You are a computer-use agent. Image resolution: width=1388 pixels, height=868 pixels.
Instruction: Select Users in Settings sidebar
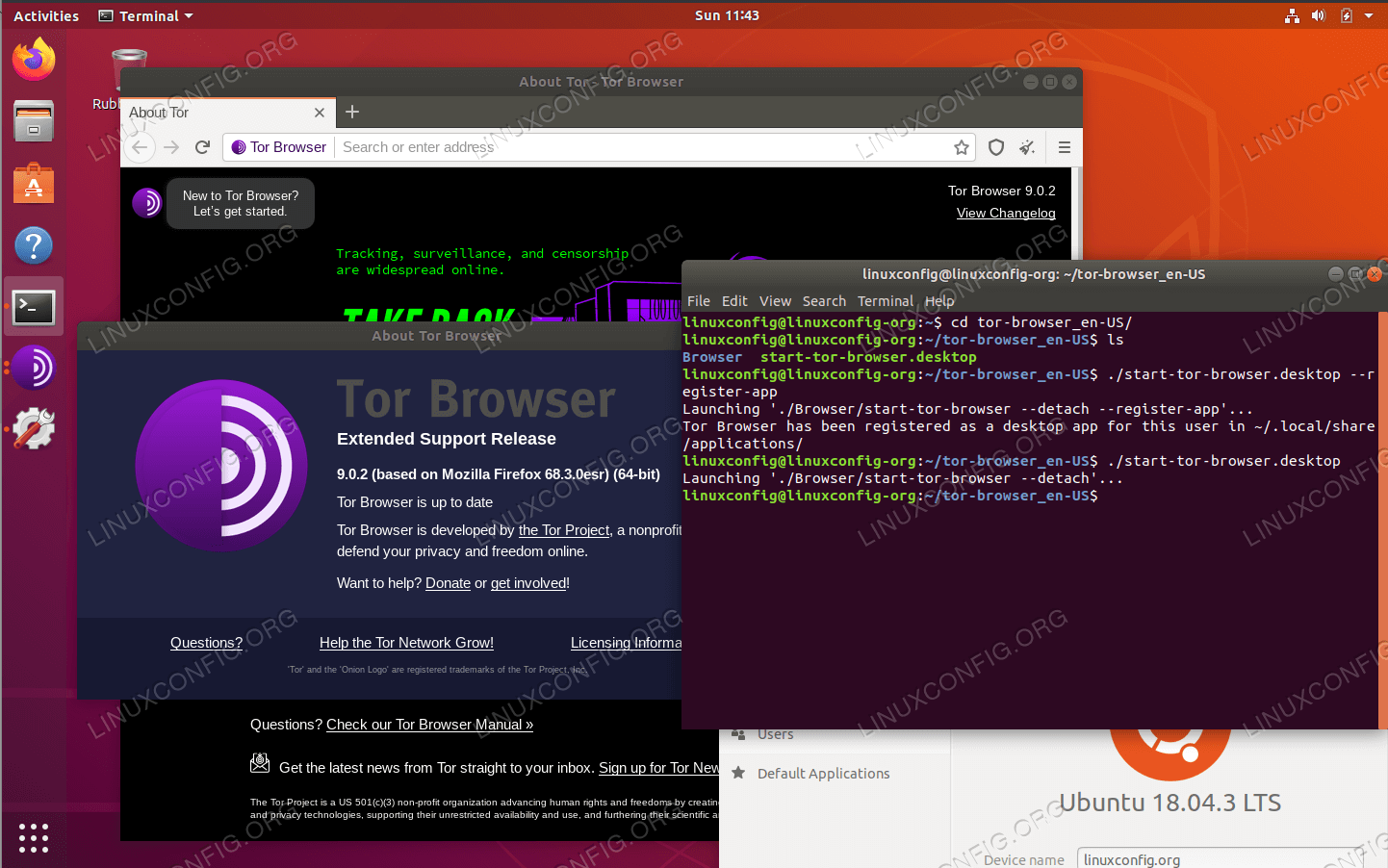(x=835, y=736)
